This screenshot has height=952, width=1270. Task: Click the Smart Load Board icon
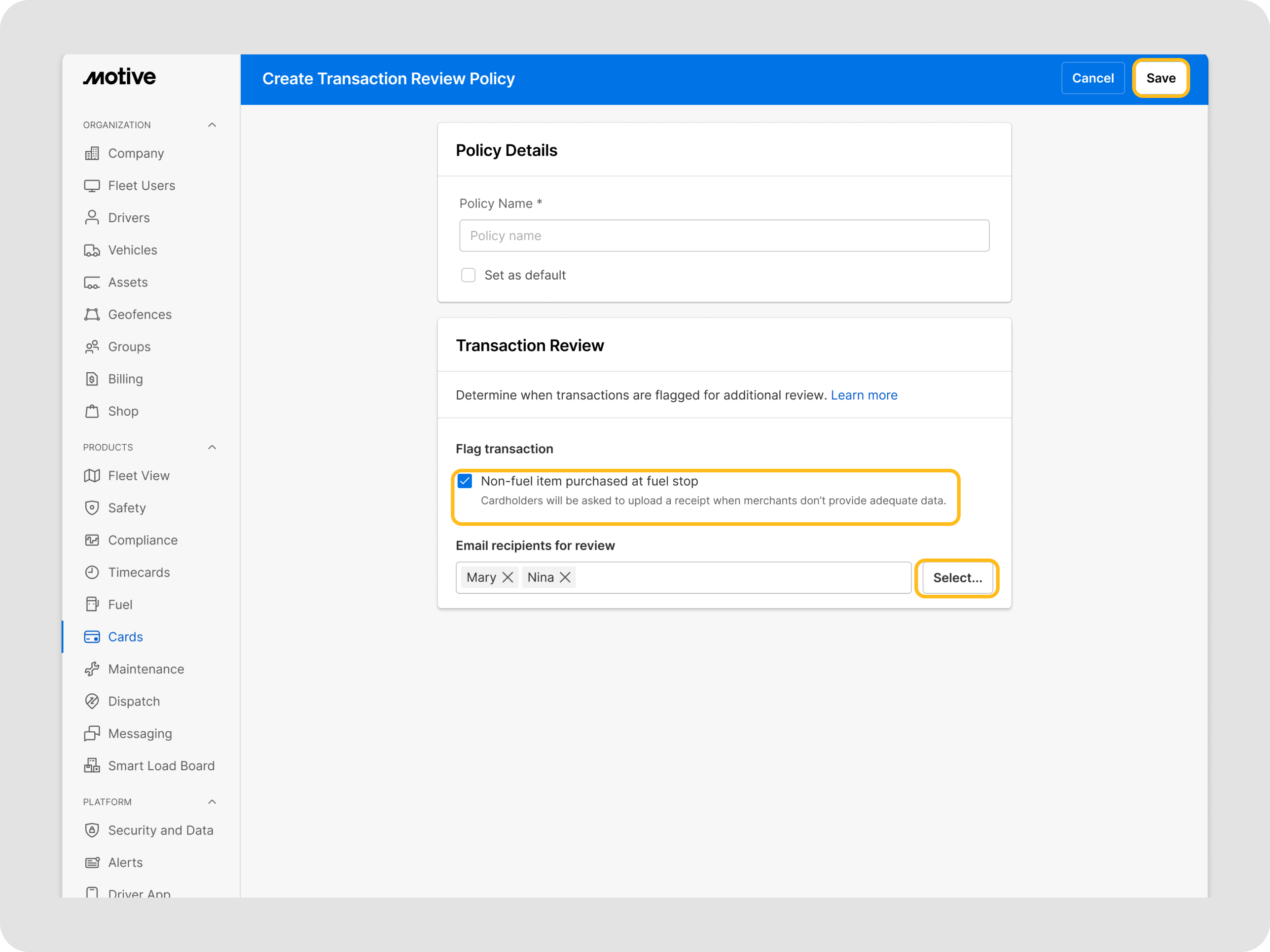pyautogui.click(x=92, y=766)
